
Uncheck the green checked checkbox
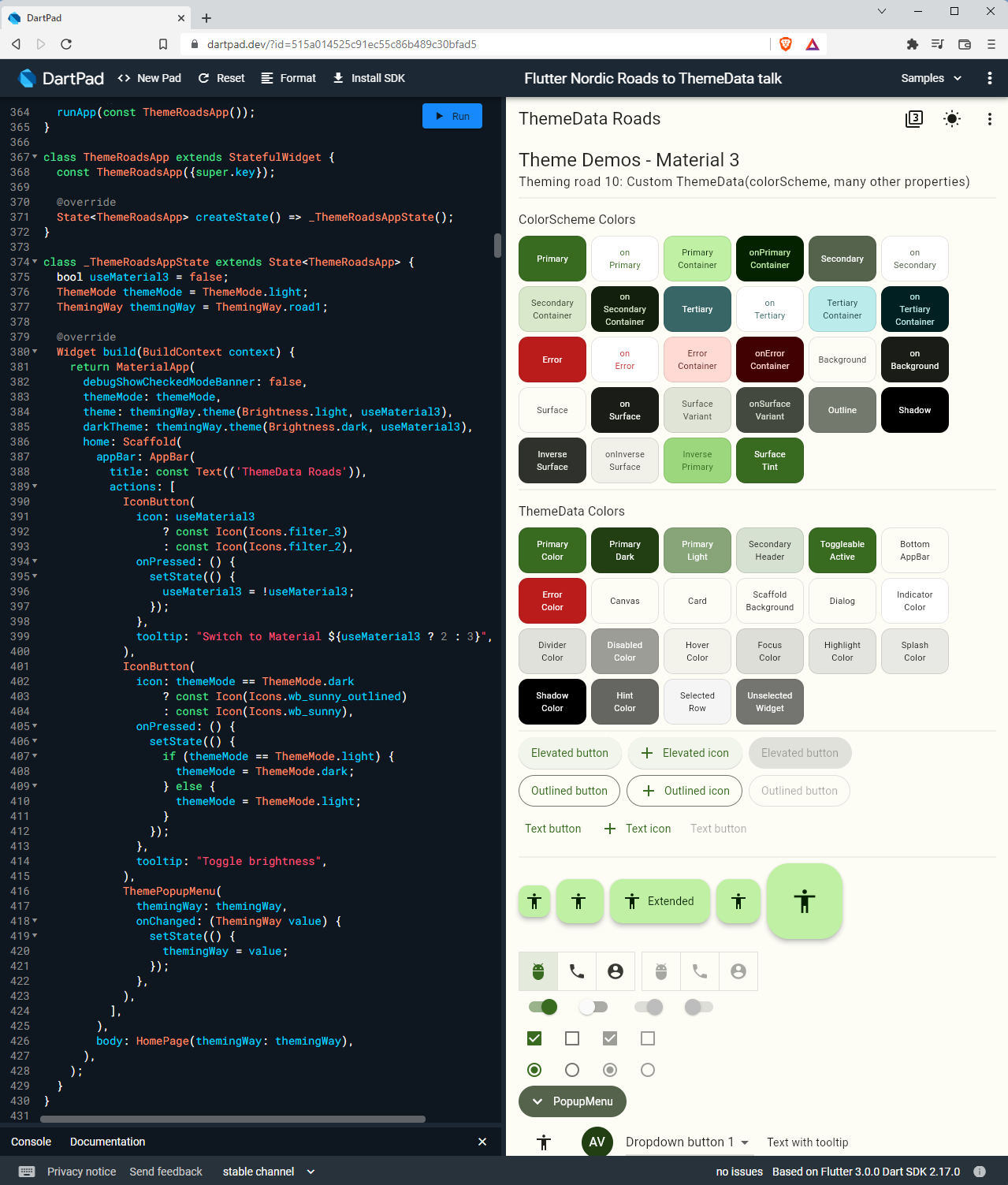tap(534, 1038)
